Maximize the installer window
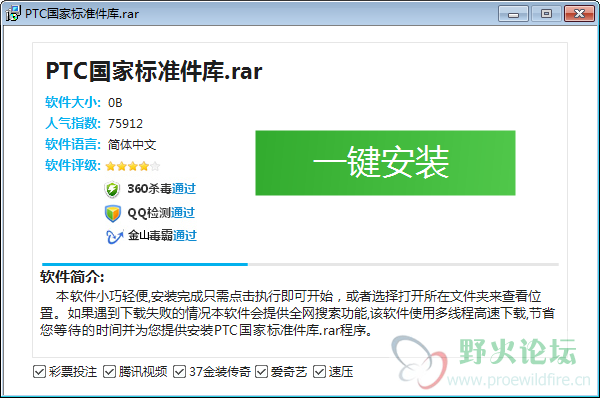Viewport: 600px width, 398px height. click(546, 14)
